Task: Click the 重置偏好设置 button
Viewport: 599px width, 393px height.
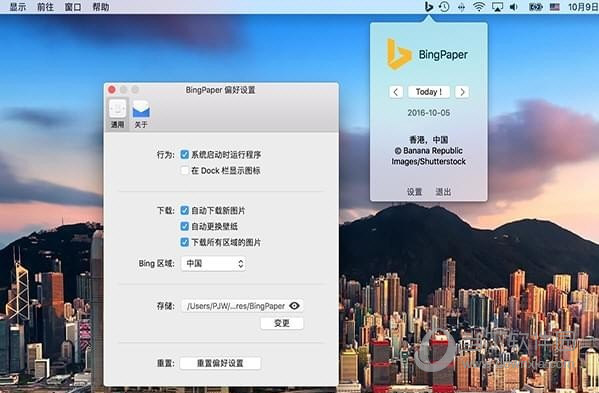Action: click(x=220, y=363)
